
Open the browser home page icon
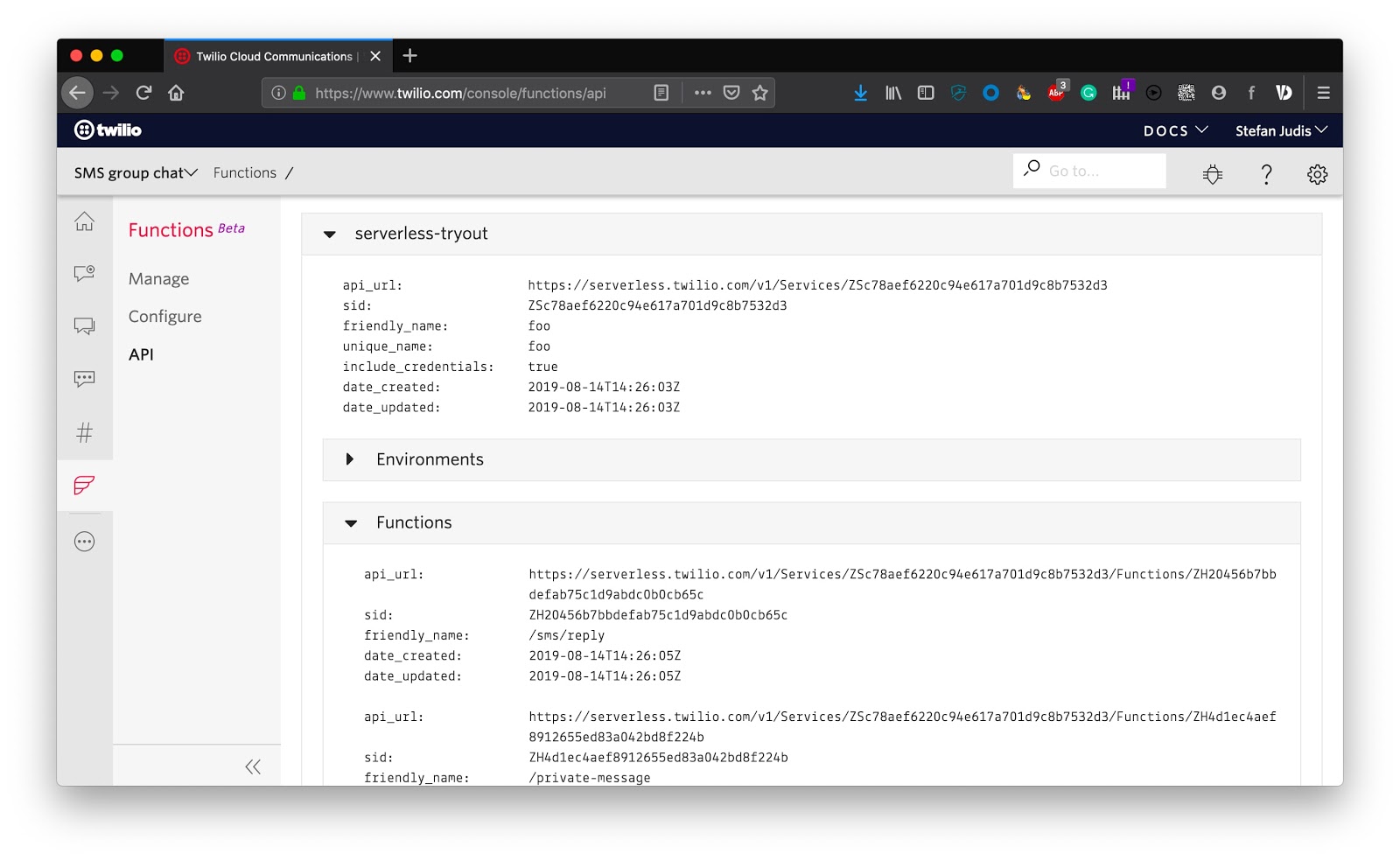point(177,93)
